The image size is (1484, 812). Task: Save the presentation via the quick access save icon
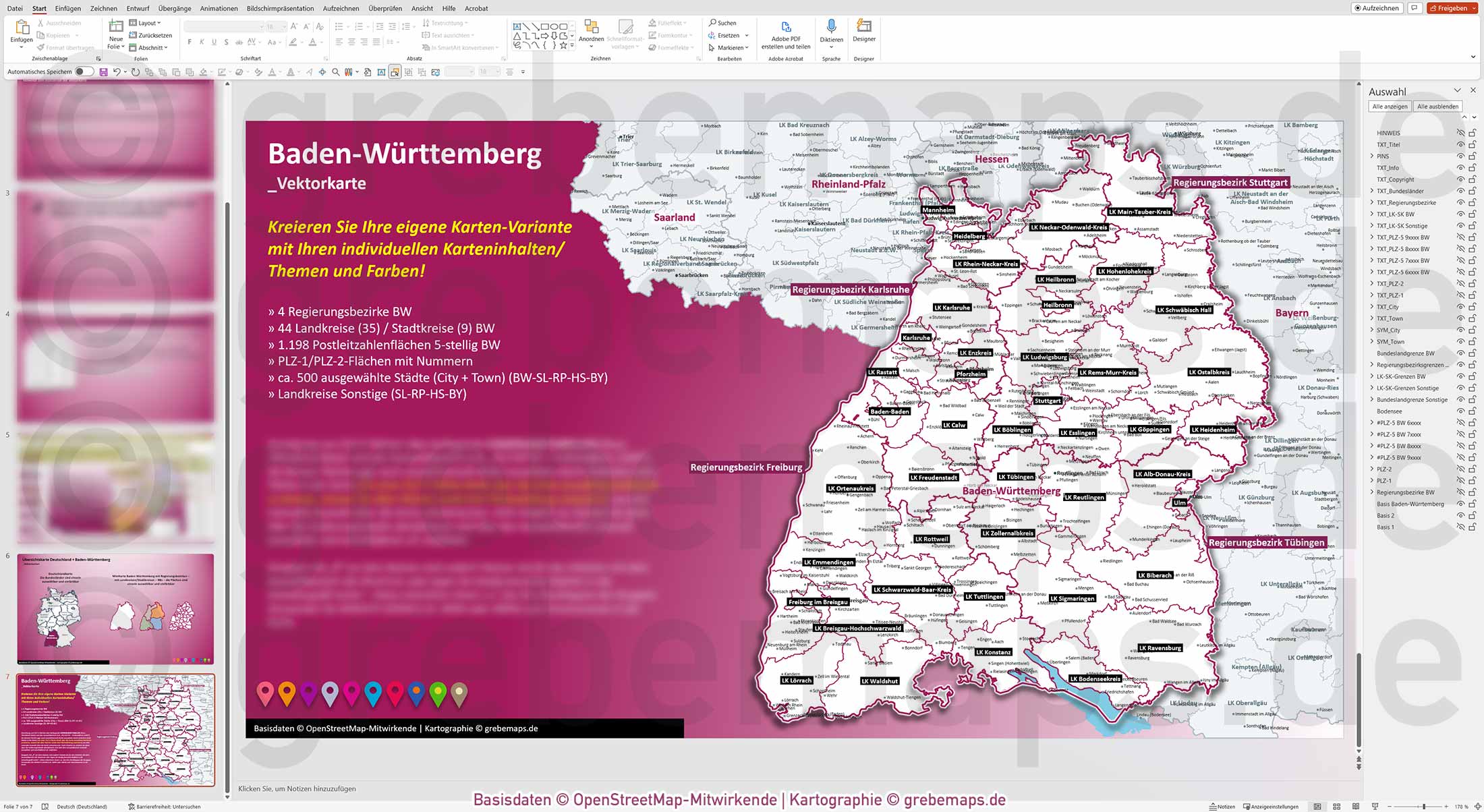(x=103, y=71)
